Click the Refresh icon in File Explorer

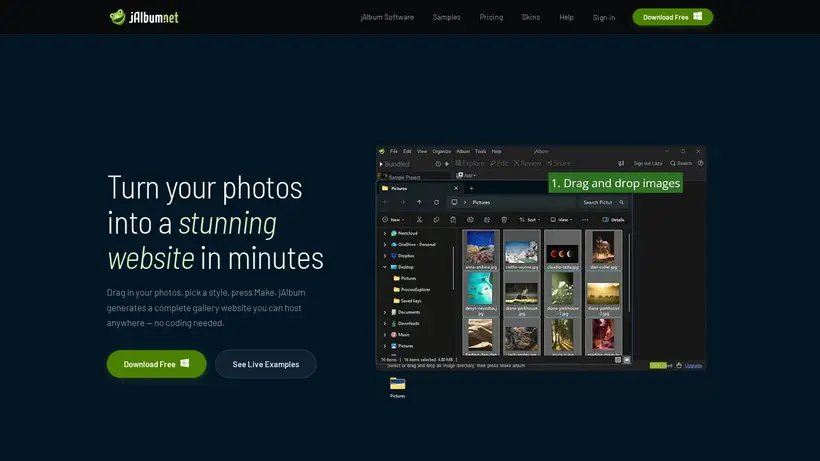coord(436,202)
